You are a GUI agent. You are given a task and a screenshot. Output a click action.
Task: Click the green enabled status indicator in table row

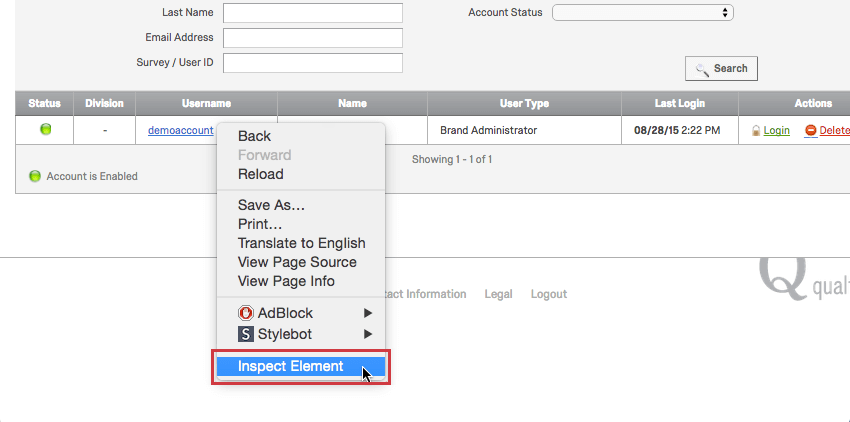pos(46,129)
